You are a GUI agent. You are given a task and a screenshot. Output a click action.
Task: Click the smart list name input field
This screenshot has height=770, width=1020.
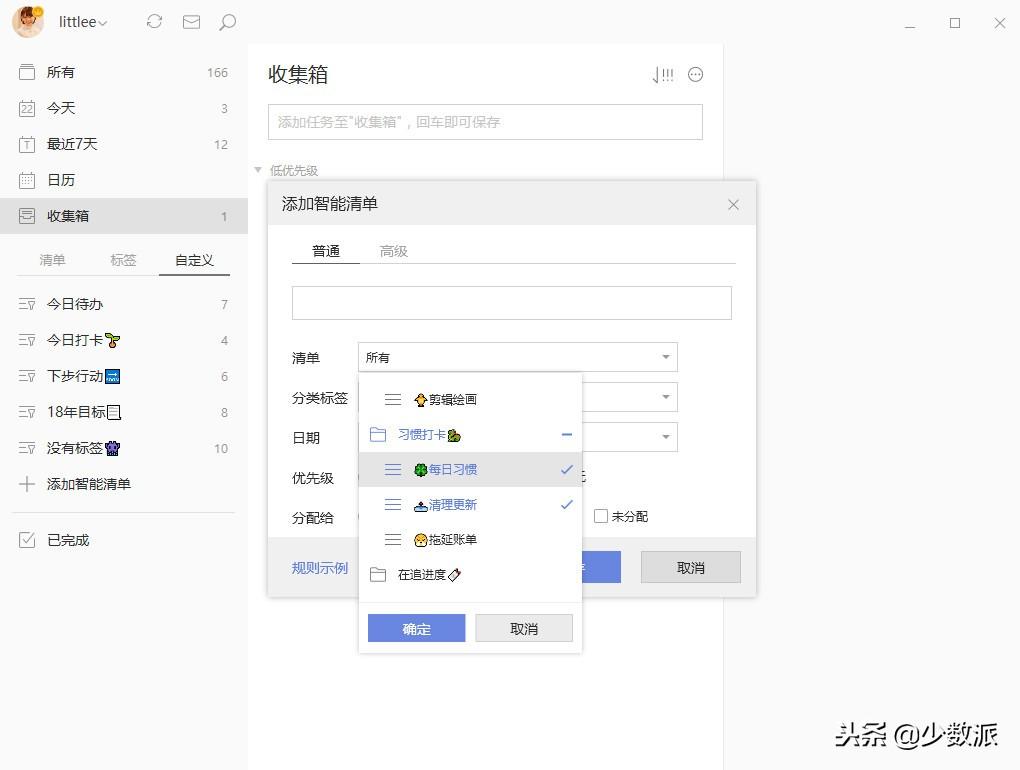(511, 302)
